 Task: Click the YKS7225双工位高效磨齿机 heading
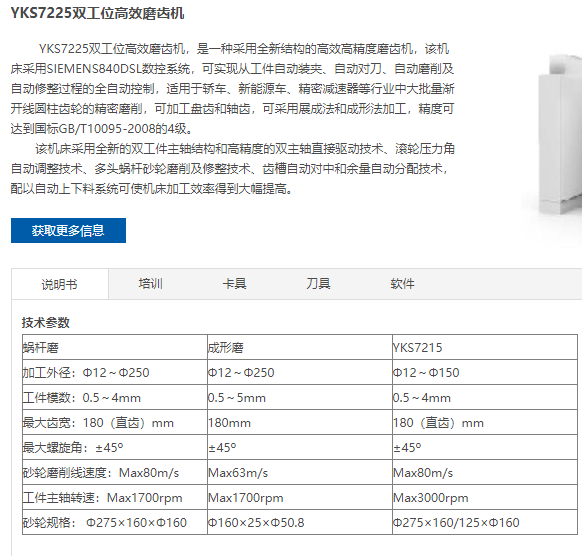click(97, 13)
